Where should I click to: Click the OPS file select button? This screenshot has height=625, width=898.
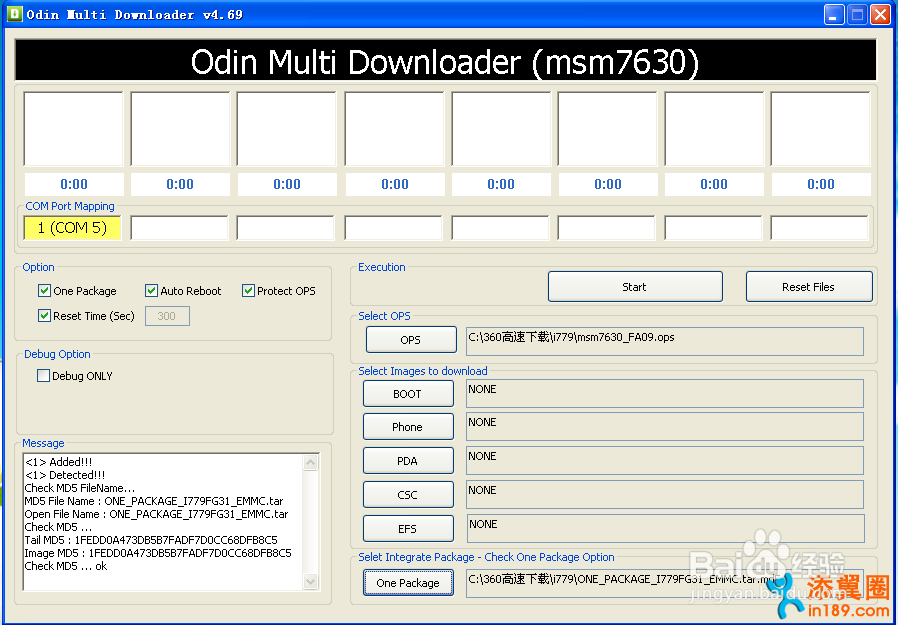pyautogui.click(x=411, y=340)
